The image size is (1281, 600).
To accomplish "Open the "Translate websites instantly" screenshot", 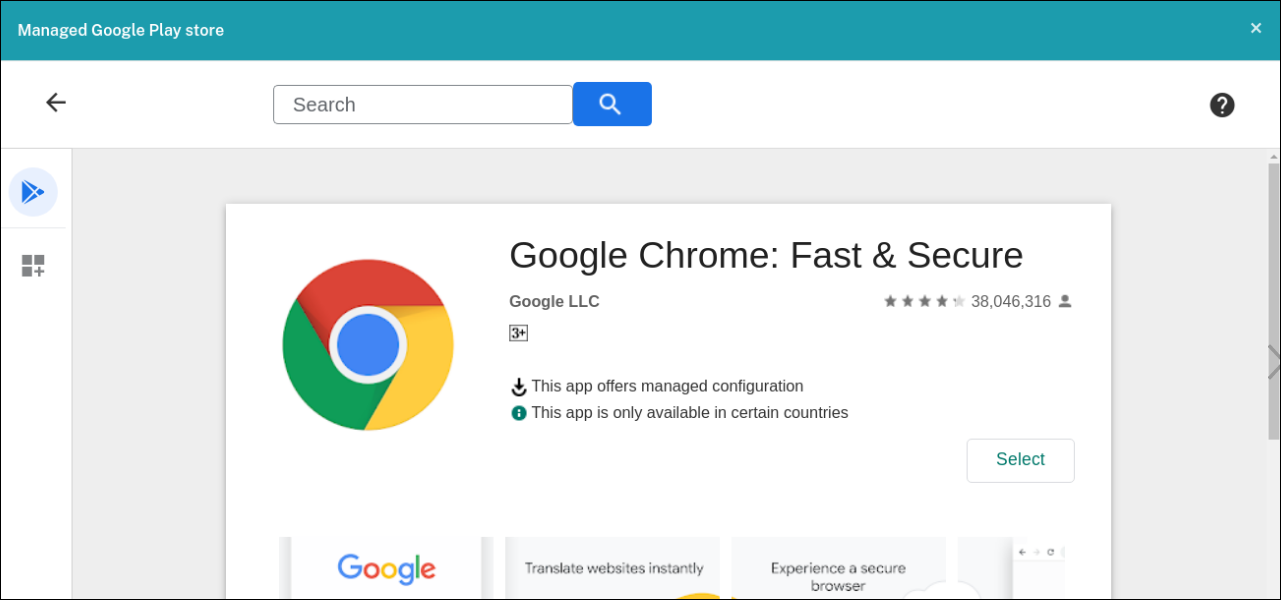I will 613,568.
